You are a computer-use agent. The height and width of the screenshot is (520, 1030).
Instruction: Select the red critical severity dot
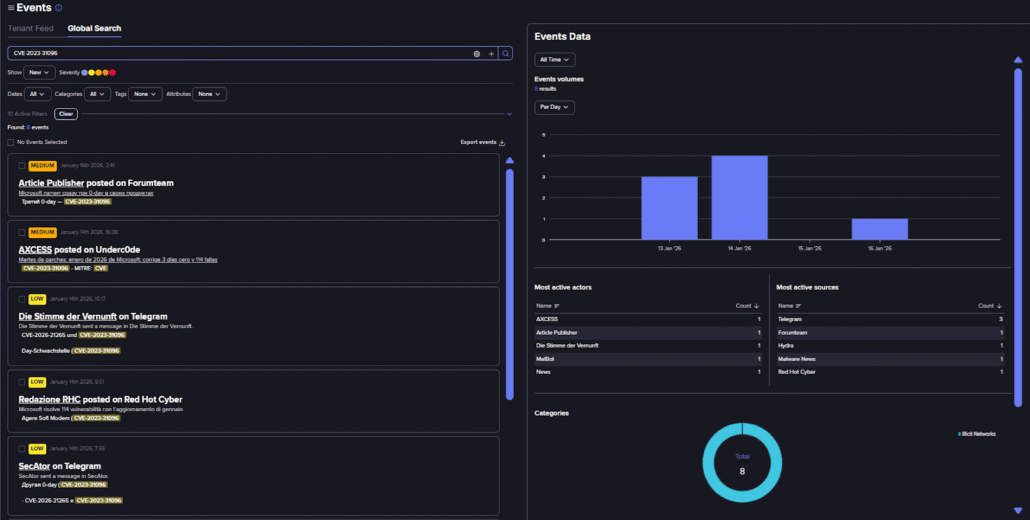point(113,73)
